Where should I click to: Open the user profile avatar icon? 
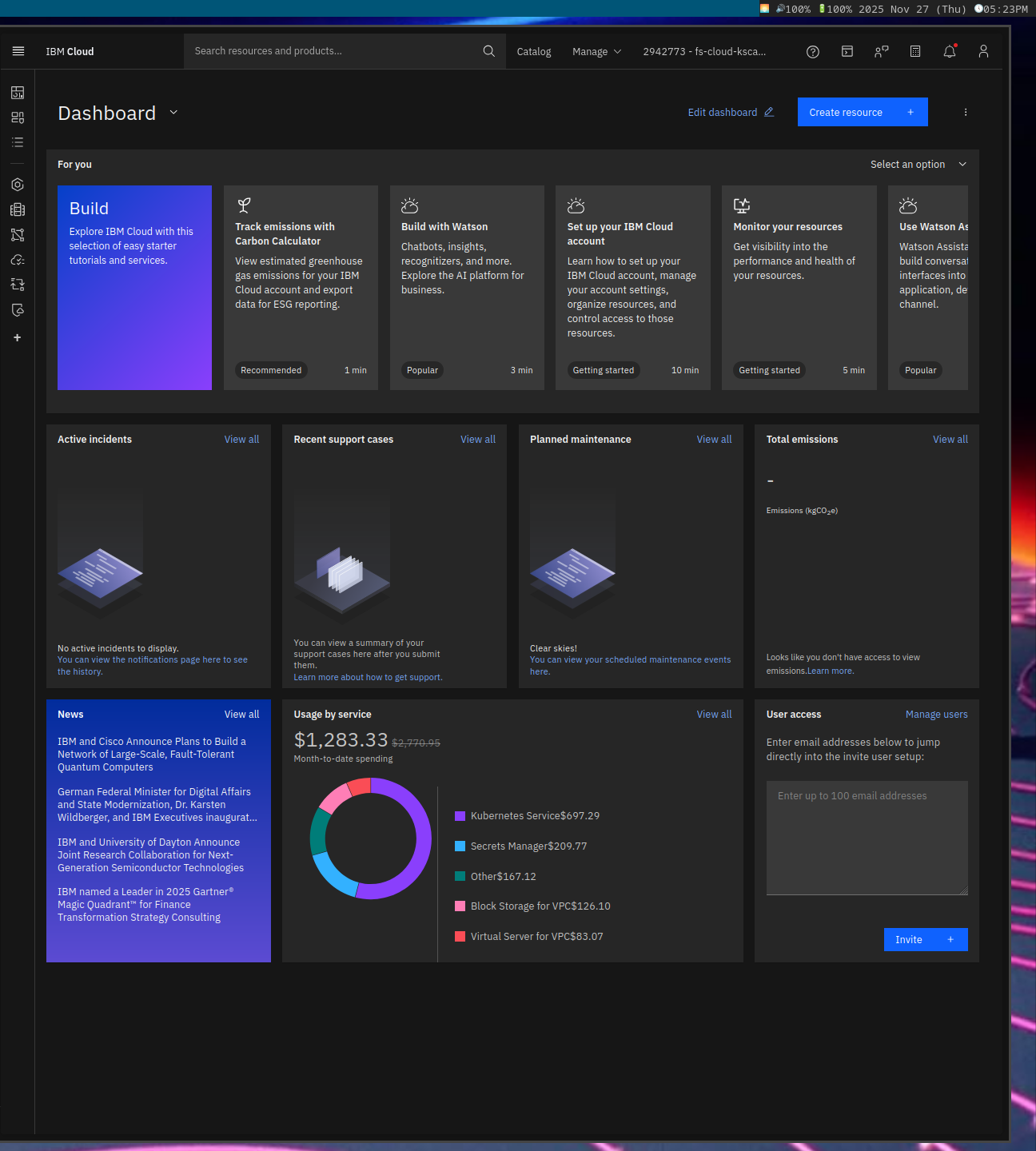point(983,51)
